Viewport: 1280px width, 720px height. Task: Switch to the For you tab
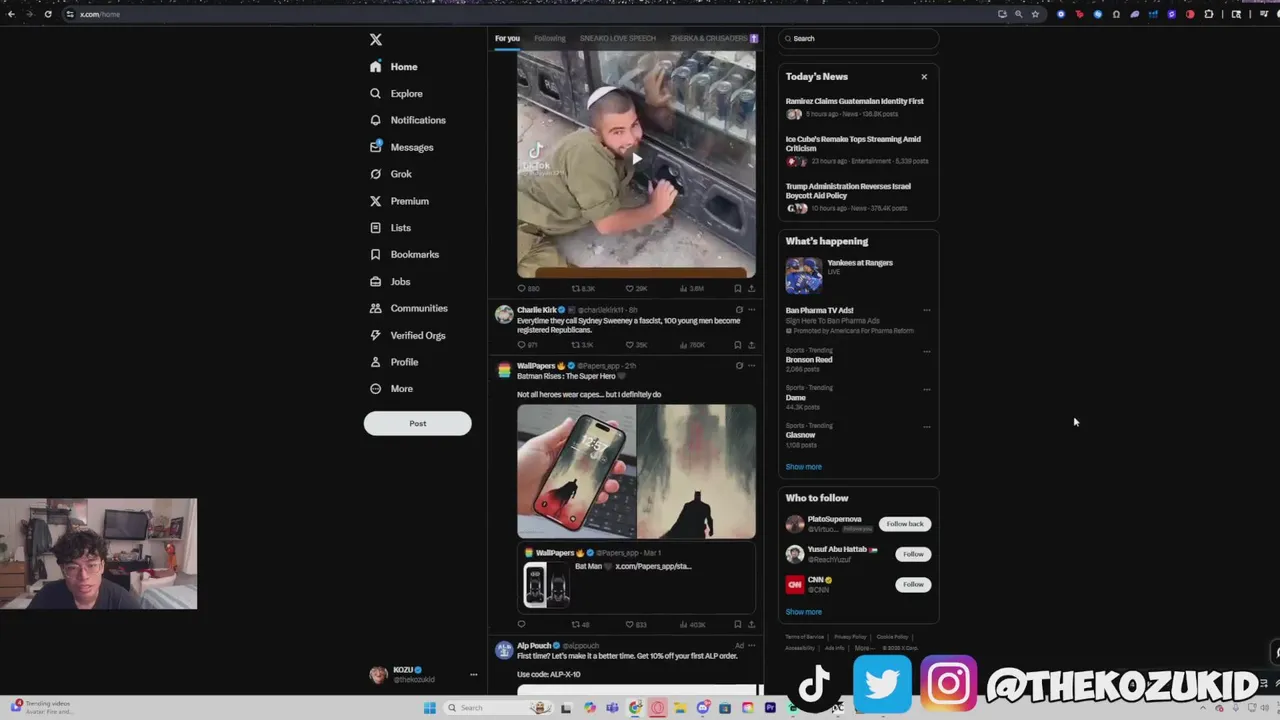pyautogui.click(x=507, y=39)
